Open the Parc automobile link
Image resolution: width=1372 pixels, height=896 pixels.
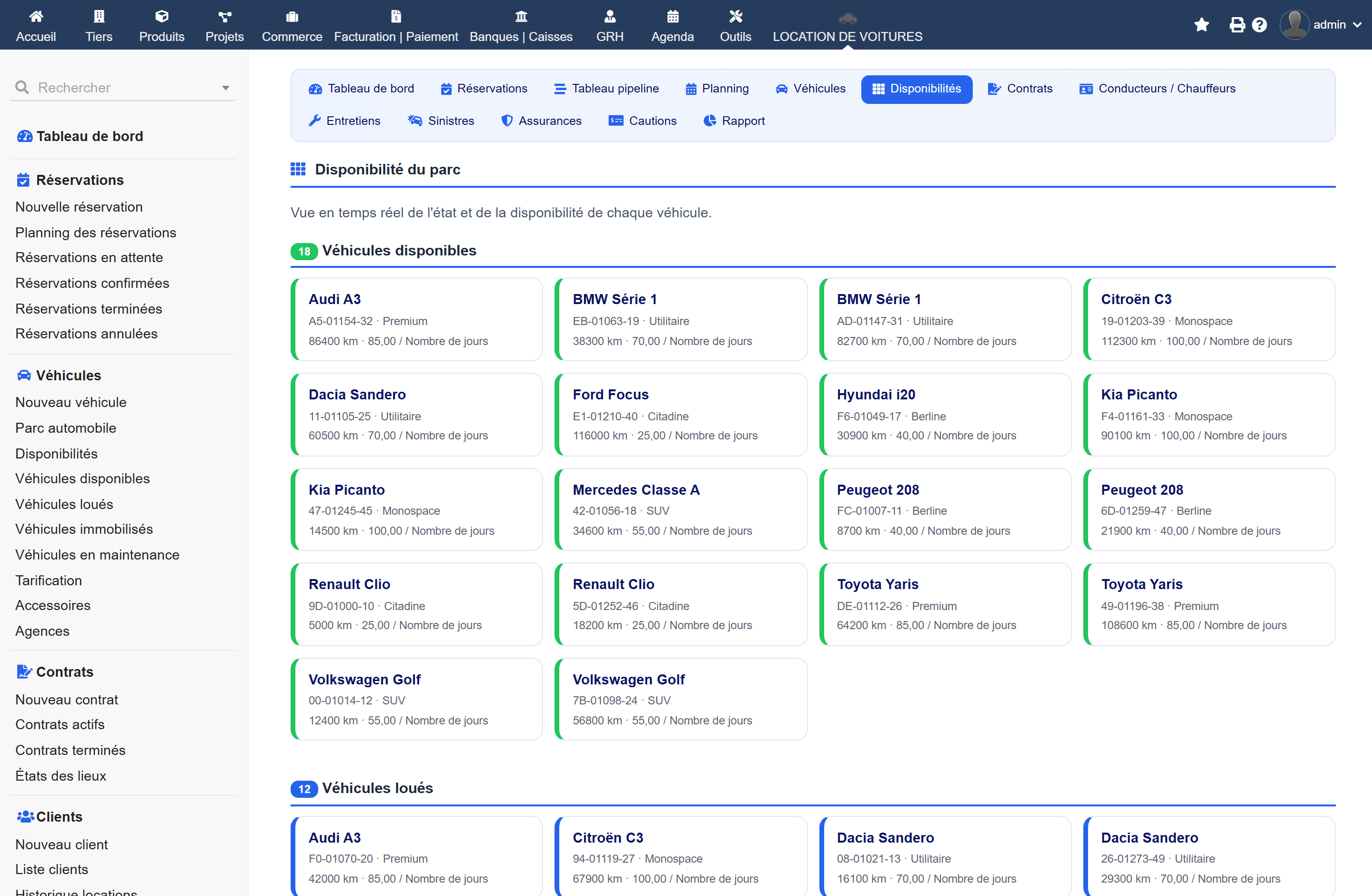(x=66, y=428)
